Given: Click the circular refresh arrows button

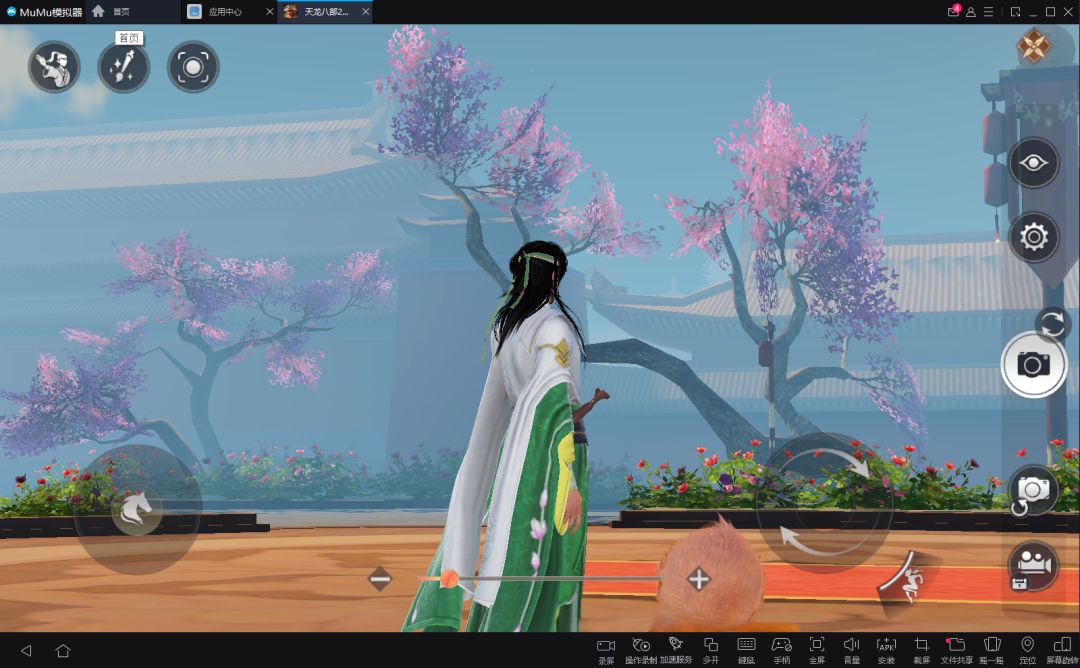Looking at the screenshot, I should (1052, 324).
